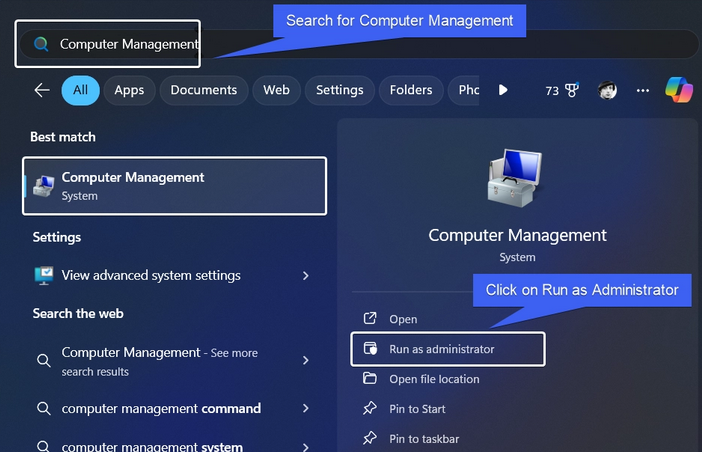Show more filters with the play arrow
The height and width of the screenshot is (452, 702).
[x=503, y=90]
